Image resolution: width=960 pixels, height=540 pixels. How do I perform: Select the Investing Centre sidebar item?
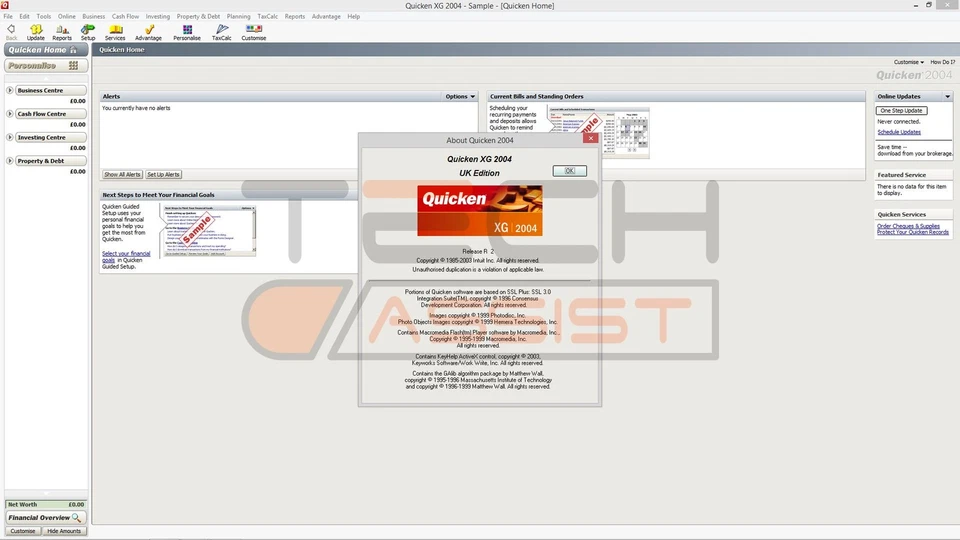point(50,137)
